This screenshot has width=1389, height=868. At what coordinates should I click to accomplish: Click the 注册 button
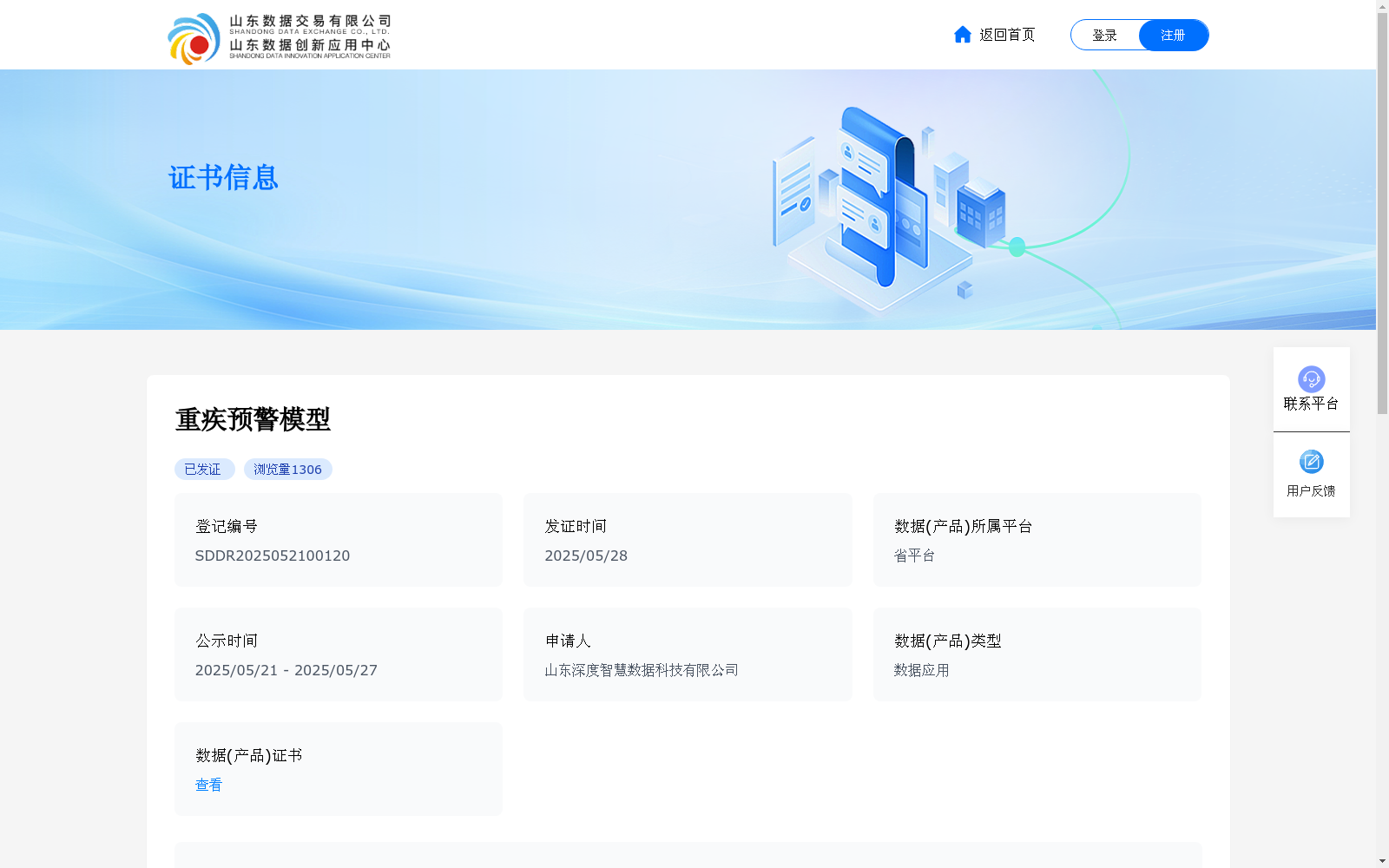click(1174, 35)
